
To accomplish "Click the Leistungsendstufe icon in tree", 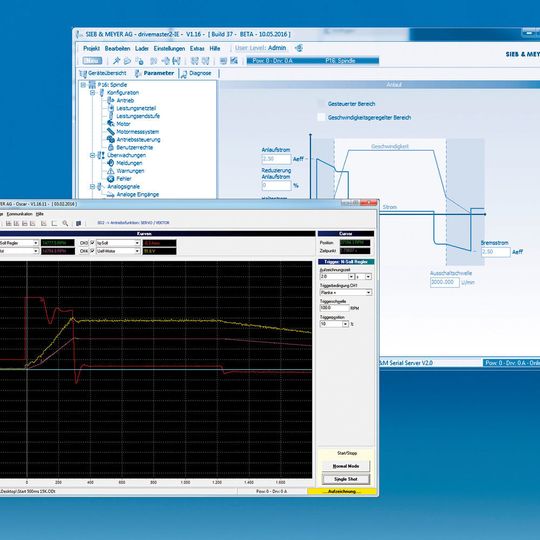I will click(111, 116).
